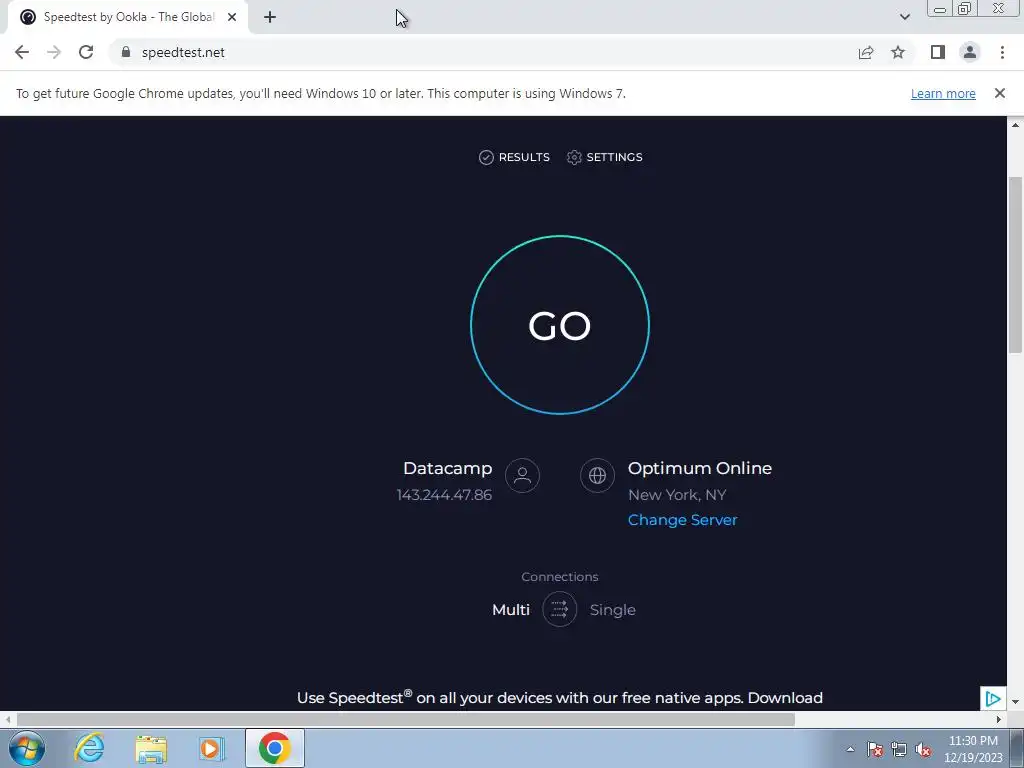
Task: Click the horizontal scrollbar right arrow
Action: click(998, 720)
